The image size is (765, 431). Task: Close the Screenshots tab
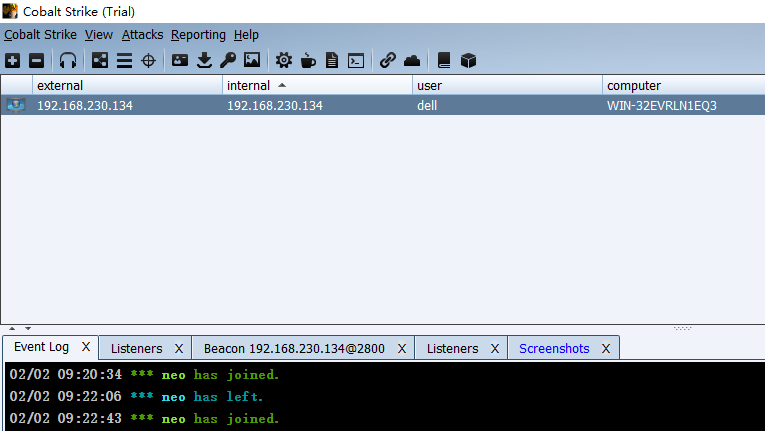(606, 349)
